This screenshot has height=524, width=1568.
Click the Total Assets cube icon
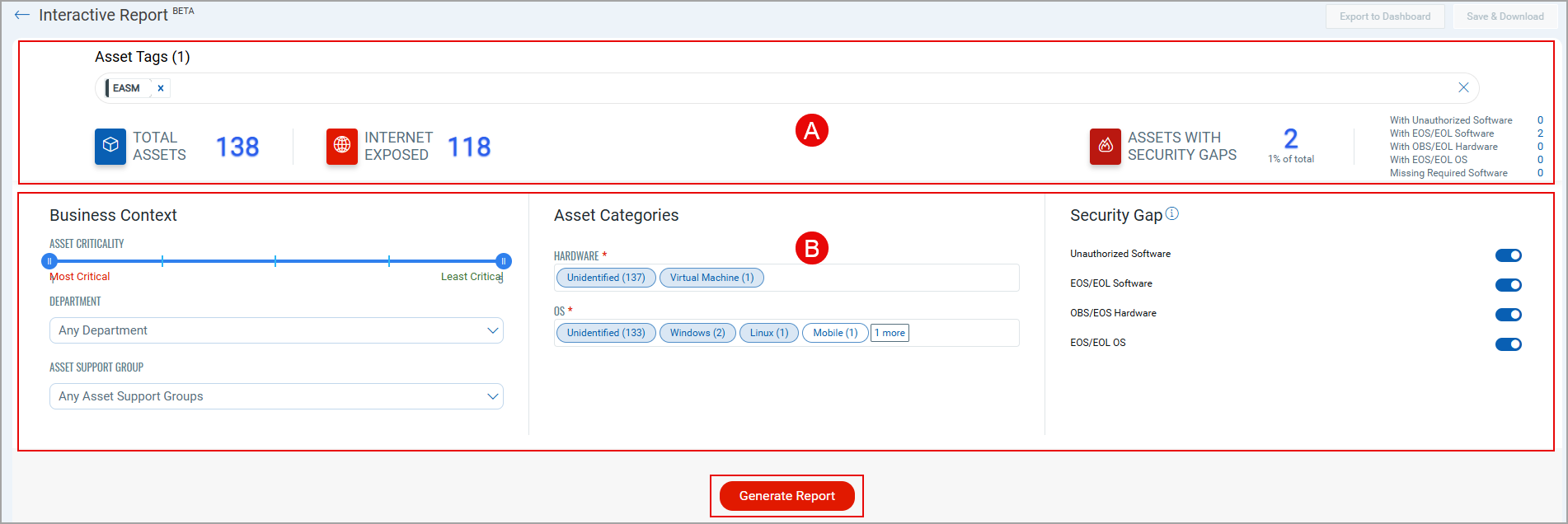tap(110, 146)
